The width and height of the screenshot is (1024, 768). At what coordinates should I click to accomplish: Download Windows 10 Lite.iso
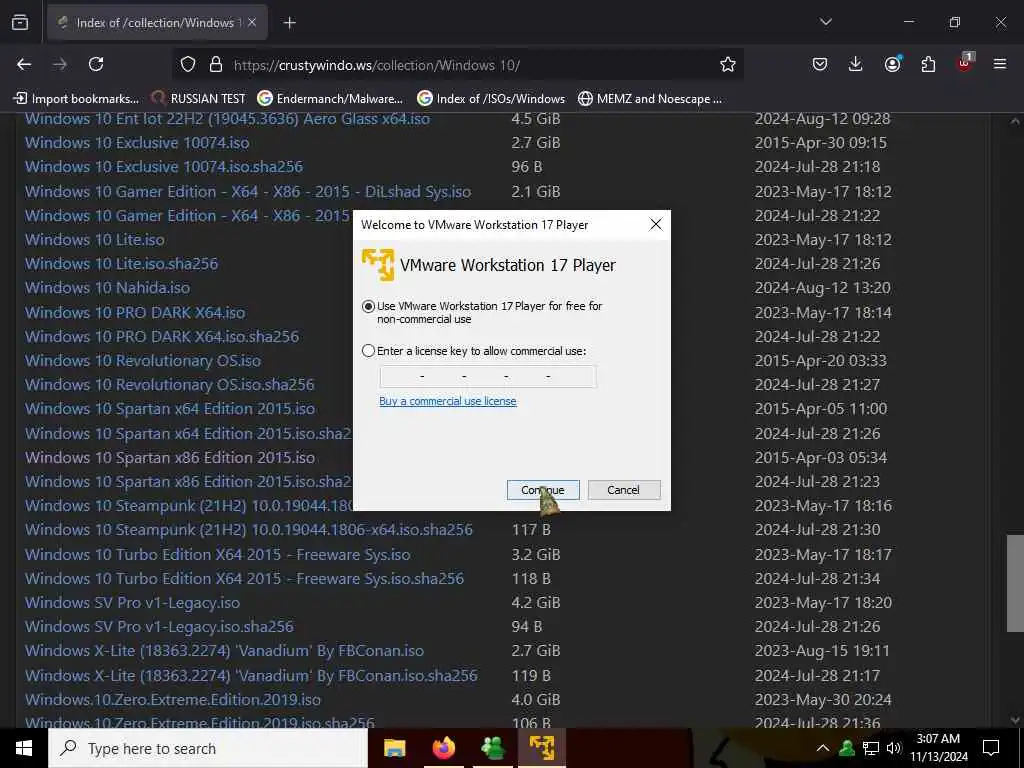[x=95, y=240]
